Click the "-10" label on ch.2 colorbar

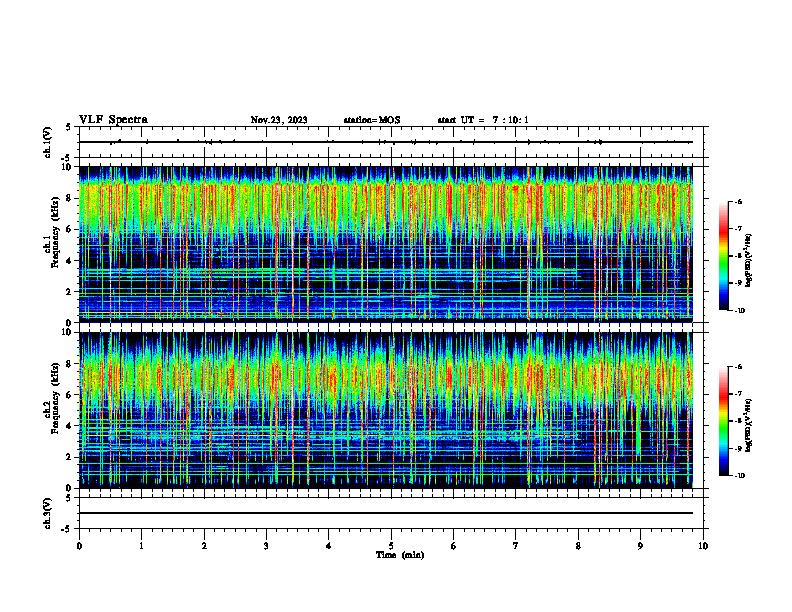pos(740,476)
